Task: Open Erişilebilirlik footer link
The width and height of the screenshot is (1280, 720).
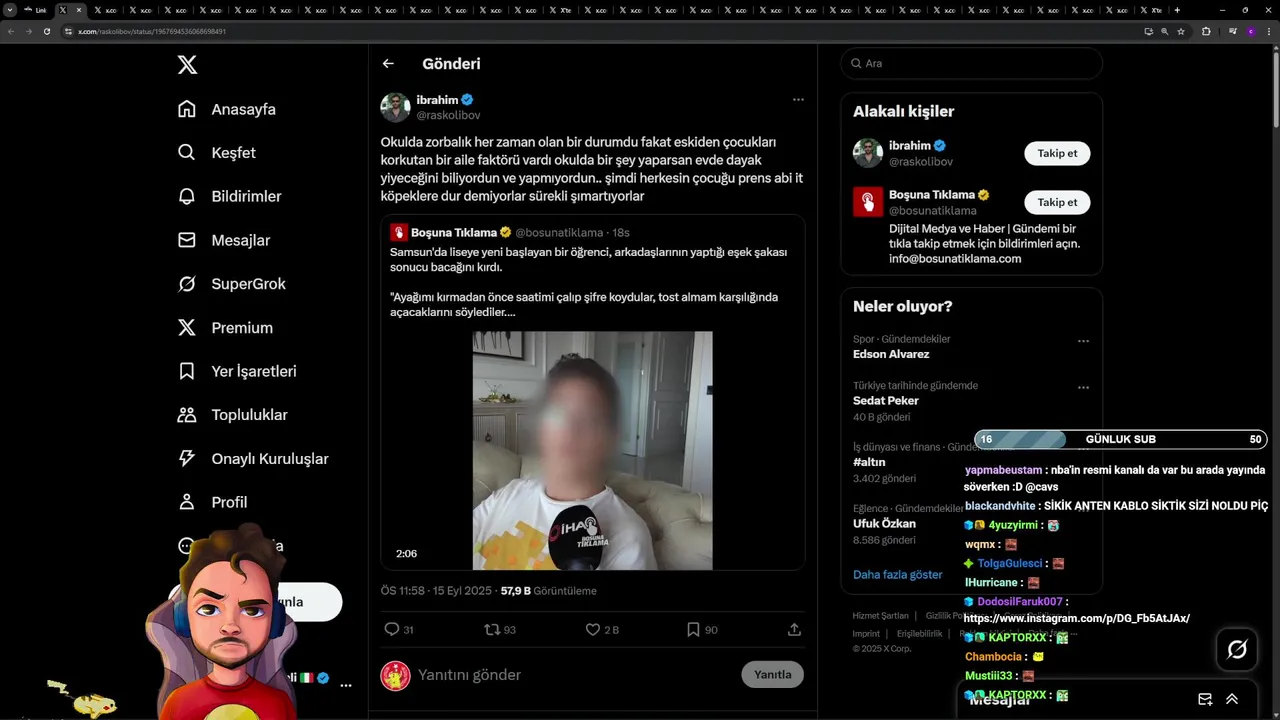Action: coord(920,633)
